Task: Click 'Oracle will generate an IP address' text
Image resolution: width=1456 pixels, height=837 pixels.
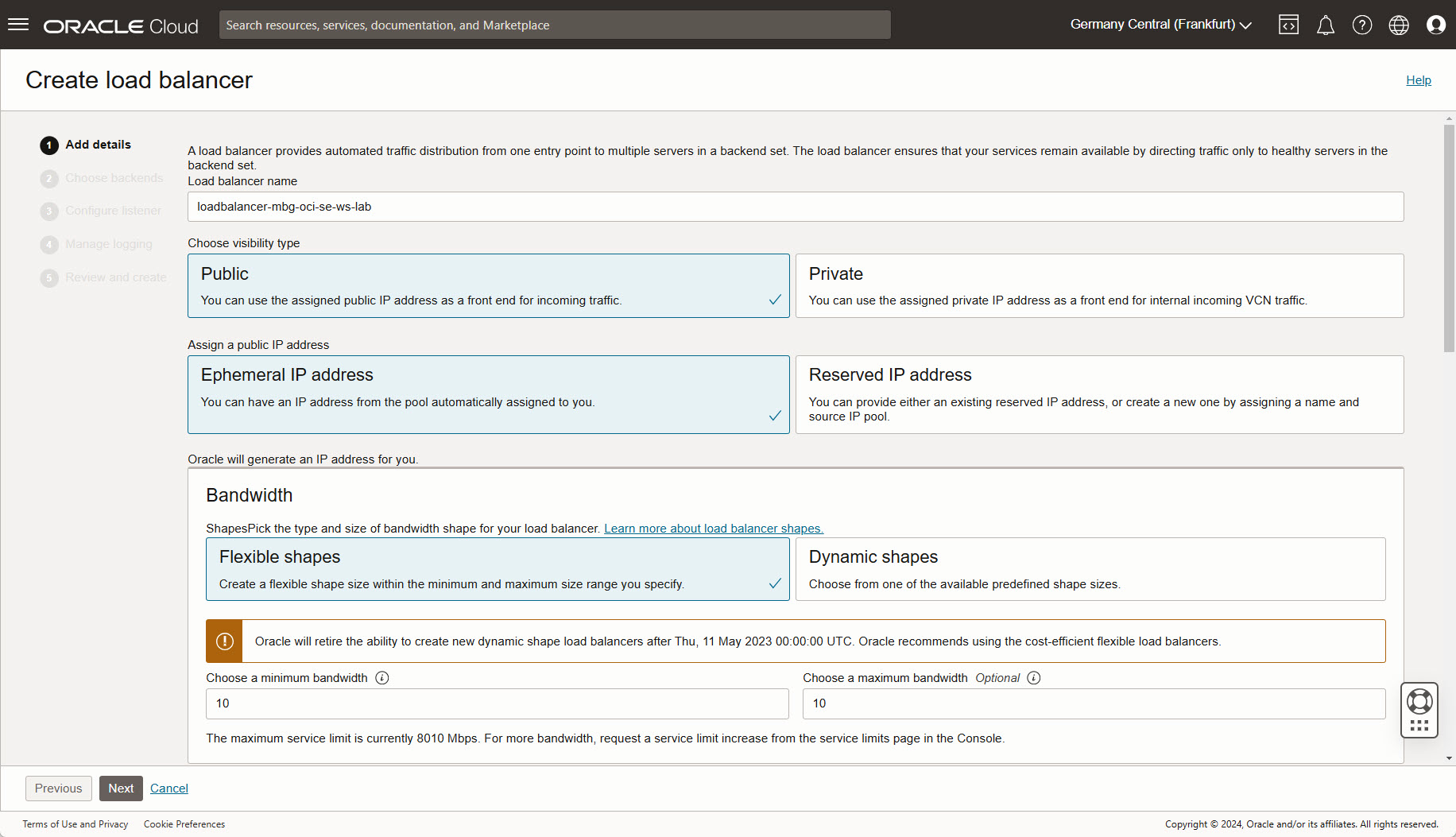Action: click(303, 459)
